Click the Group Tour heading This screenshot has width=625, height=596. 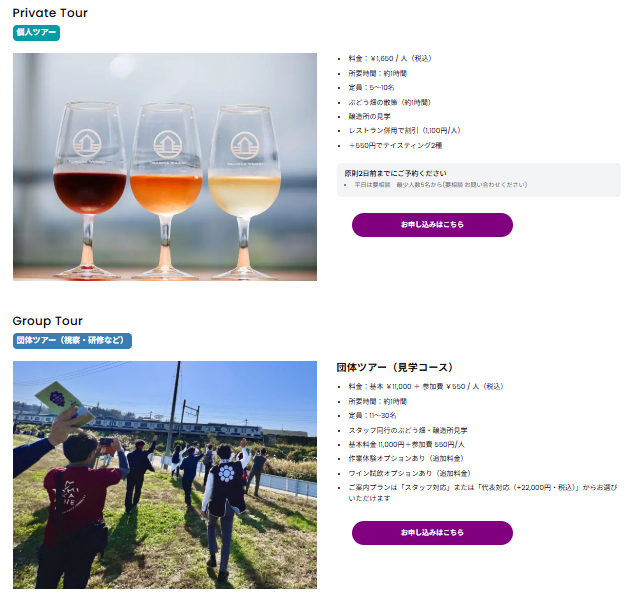tap(47, 321)
